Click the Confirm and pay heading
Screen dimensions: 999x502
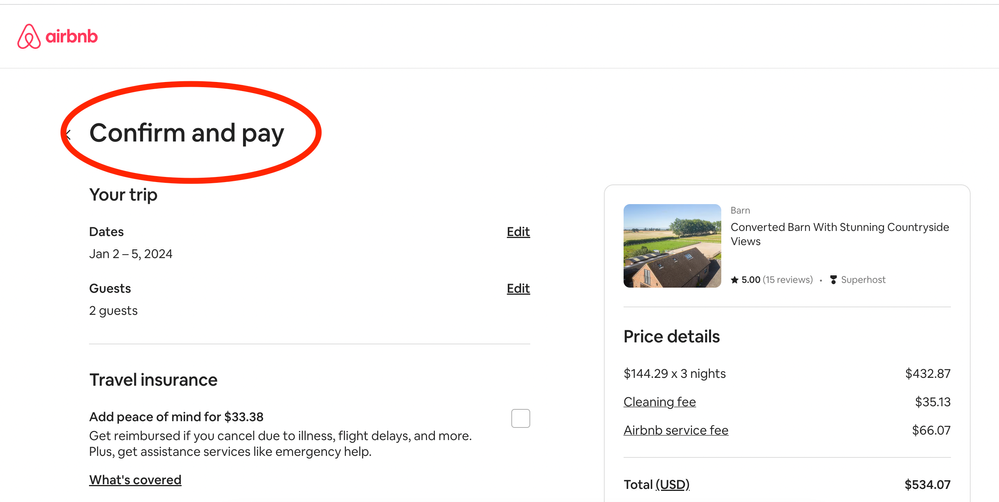click(187, 133)
